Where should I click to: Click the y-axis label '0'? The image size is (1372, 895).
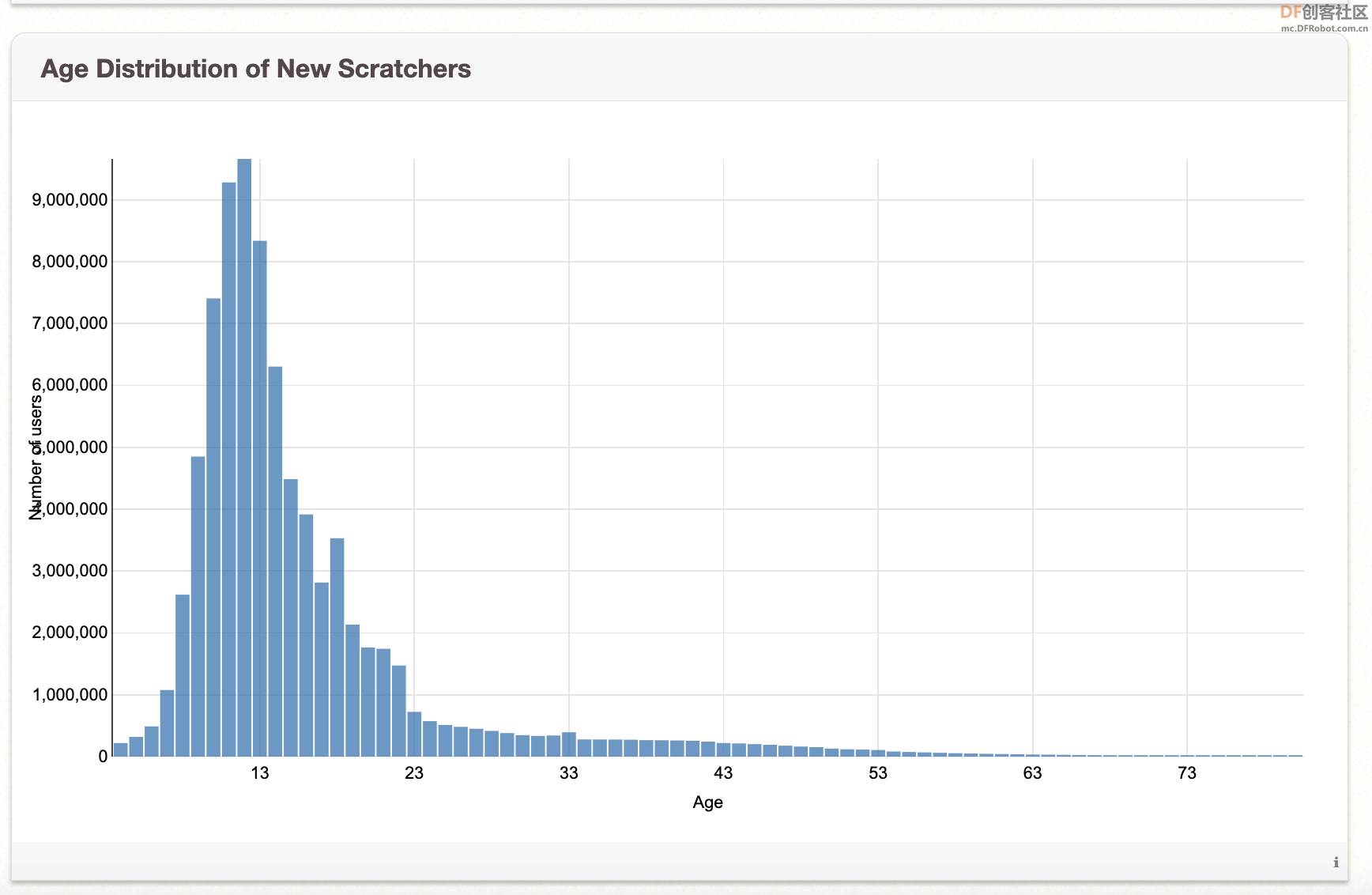(103, 757)
